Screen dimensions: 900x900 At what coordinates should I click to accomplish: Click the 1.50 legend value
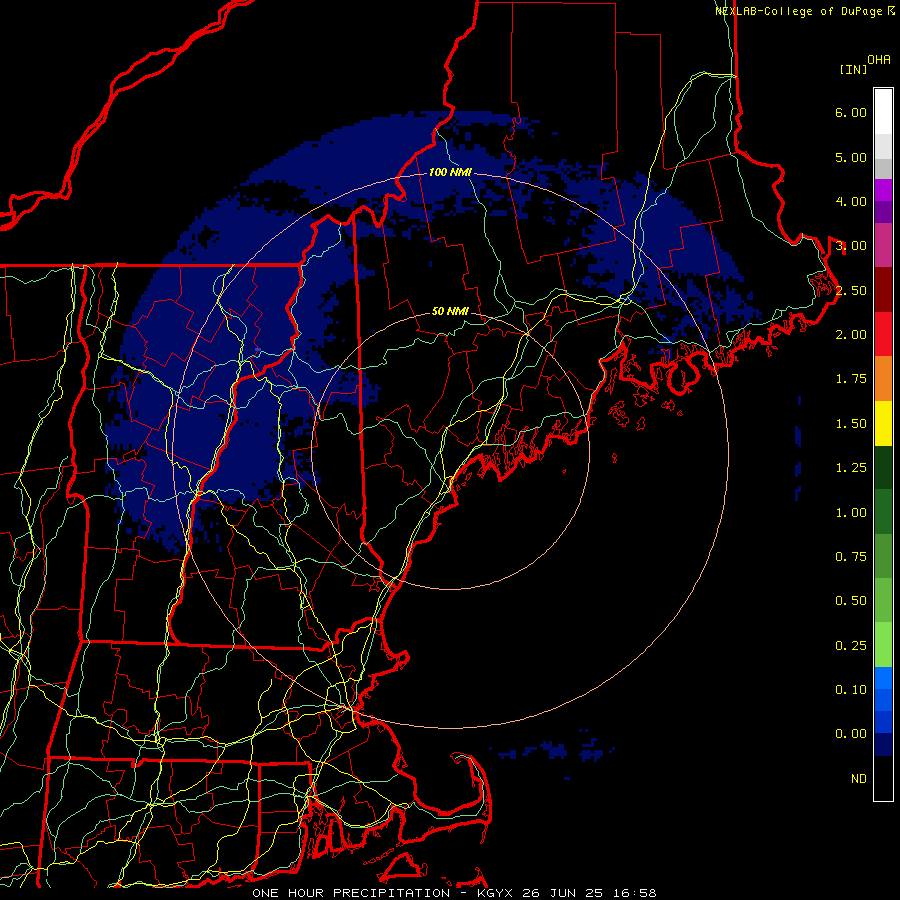point(851,424)
